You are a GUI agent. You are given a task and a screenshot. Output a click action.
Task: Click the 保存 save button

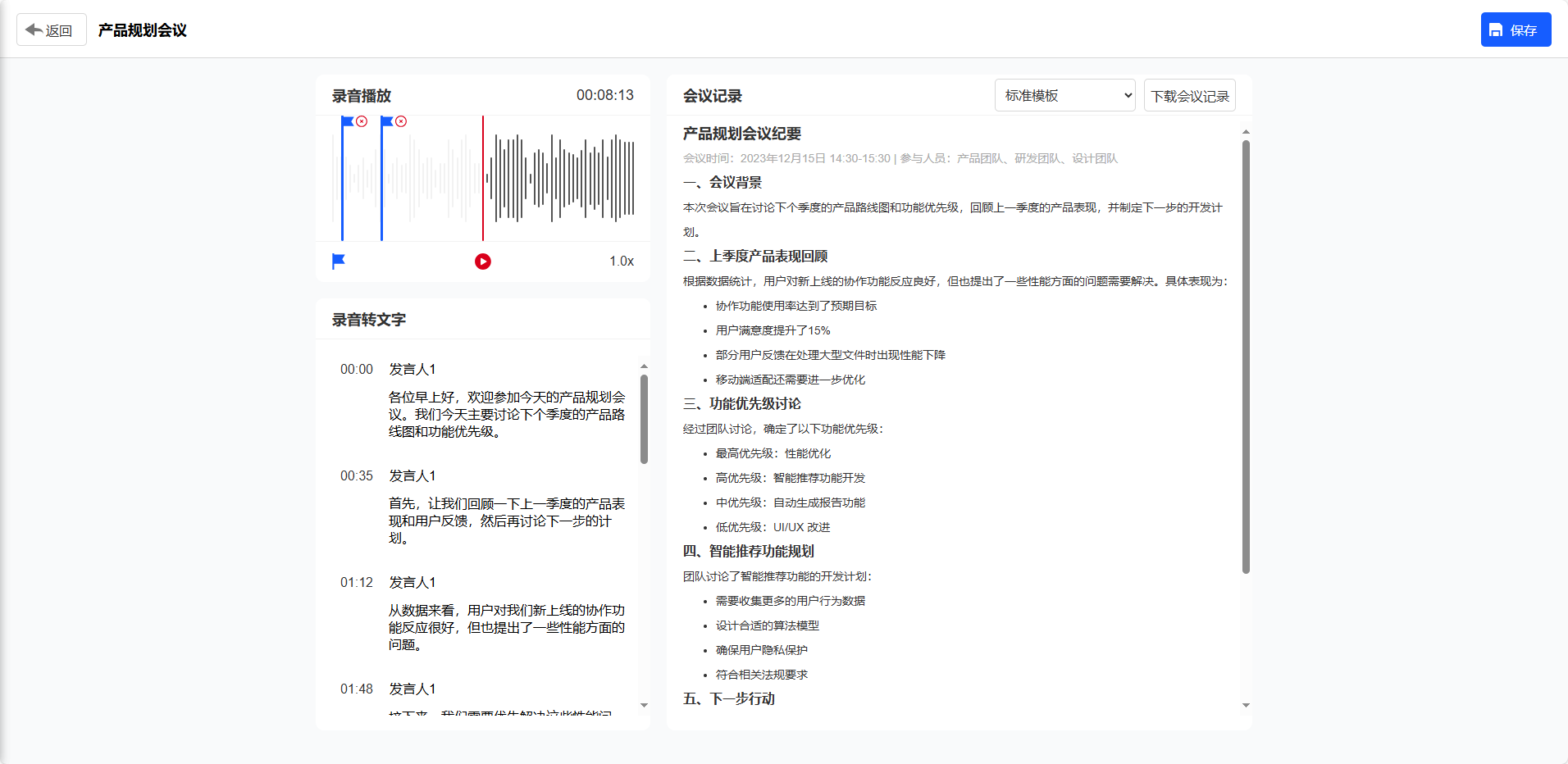(1515, 30)
